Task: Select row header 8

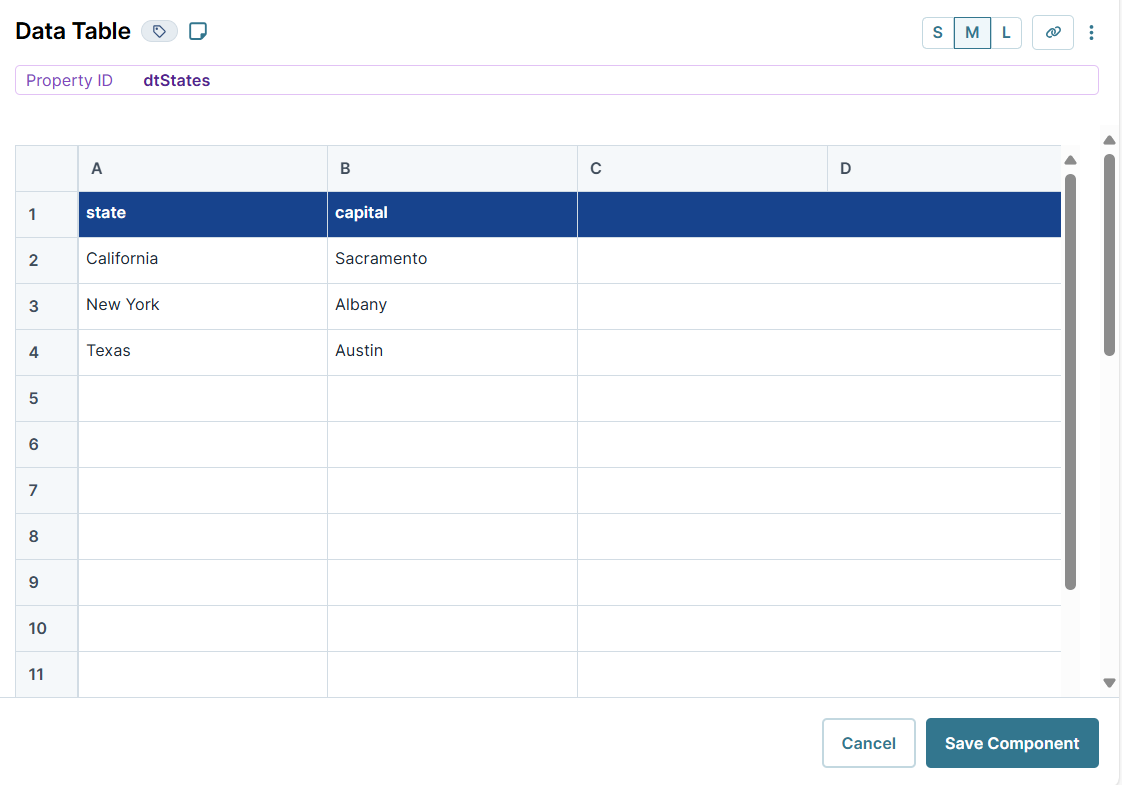Action: [x=47, y=537]
